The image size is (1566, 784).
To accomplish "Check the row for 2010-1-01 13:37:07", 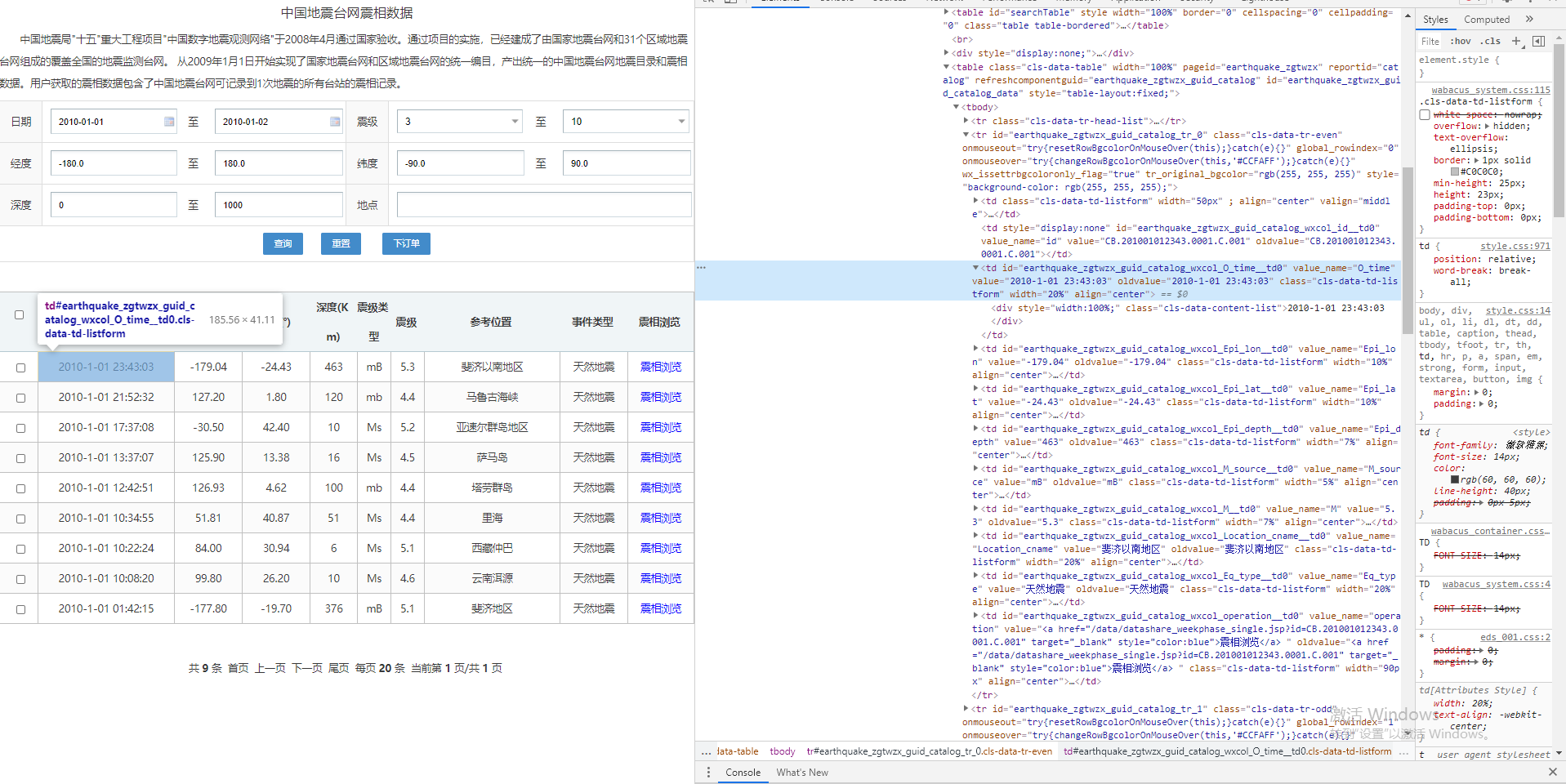I will [20, 458].
